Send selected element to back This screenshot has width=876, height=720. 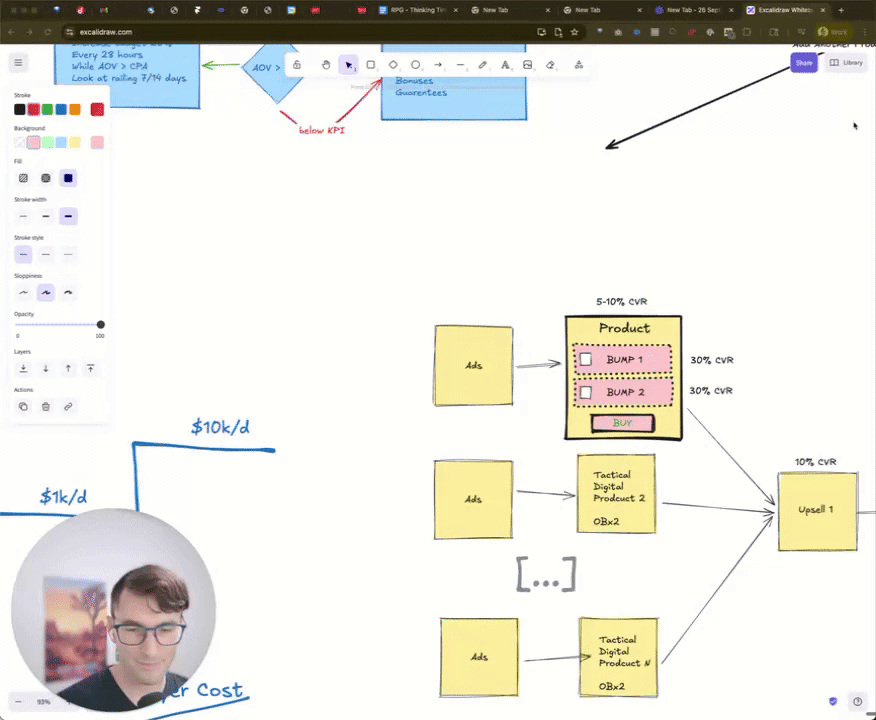23,368
